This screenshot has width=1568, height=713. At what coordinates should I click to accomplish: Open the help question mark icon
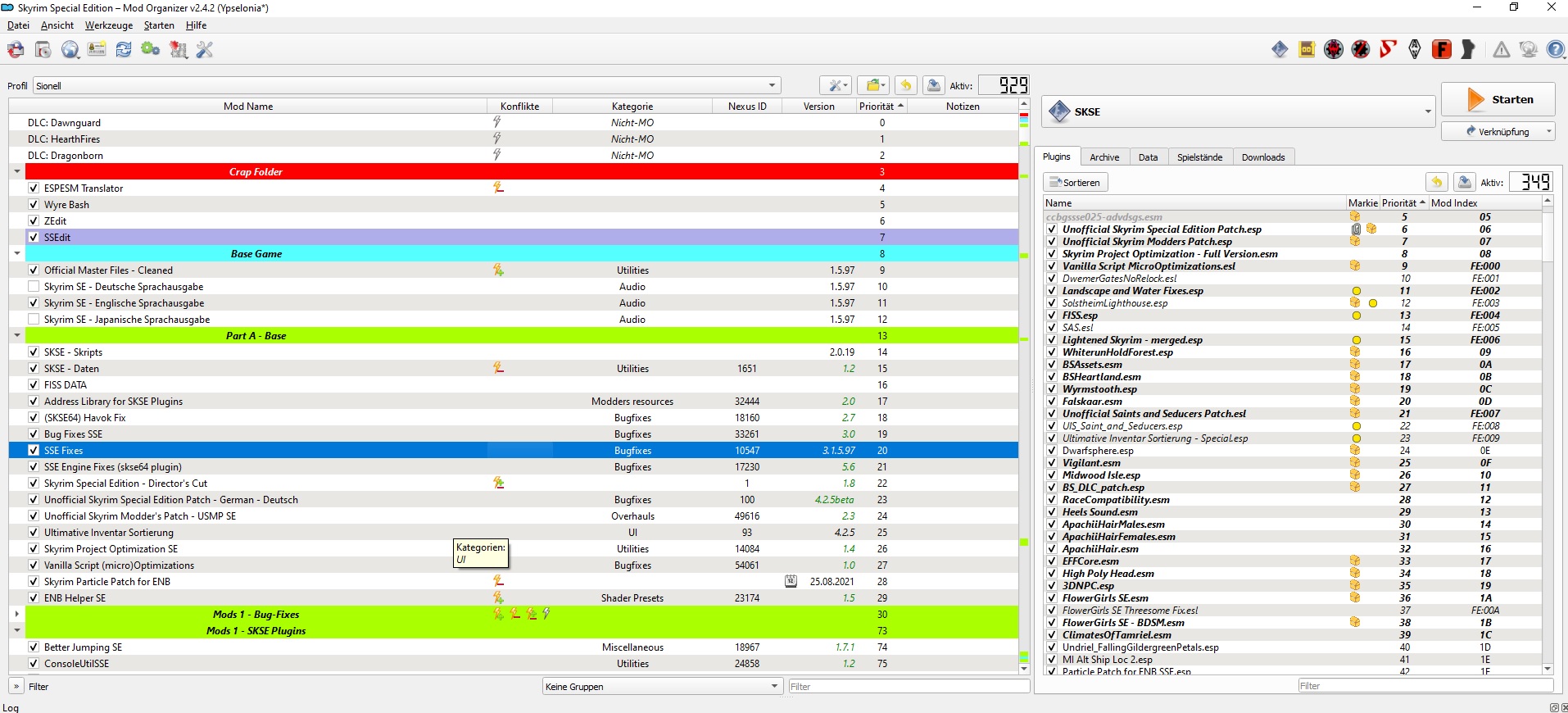click(x=1555, y=50)
